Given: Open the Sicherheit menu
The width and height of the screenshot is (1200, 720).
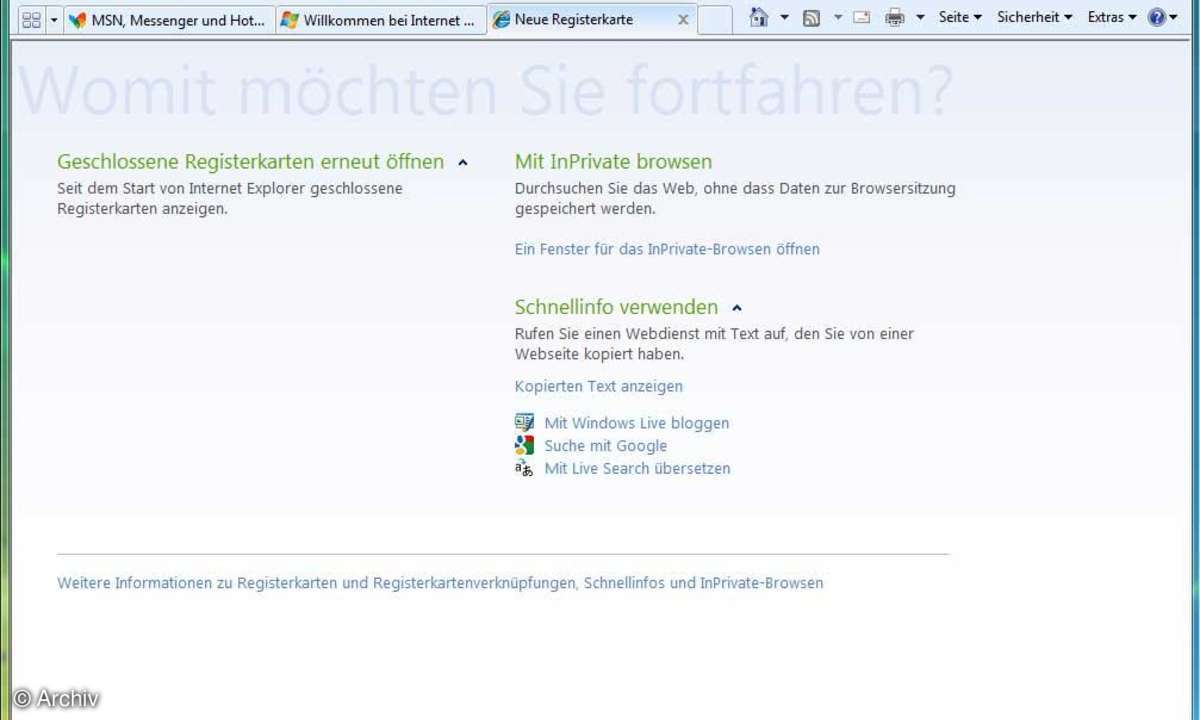Looking at the screenshot, I should coord(1035,17).
